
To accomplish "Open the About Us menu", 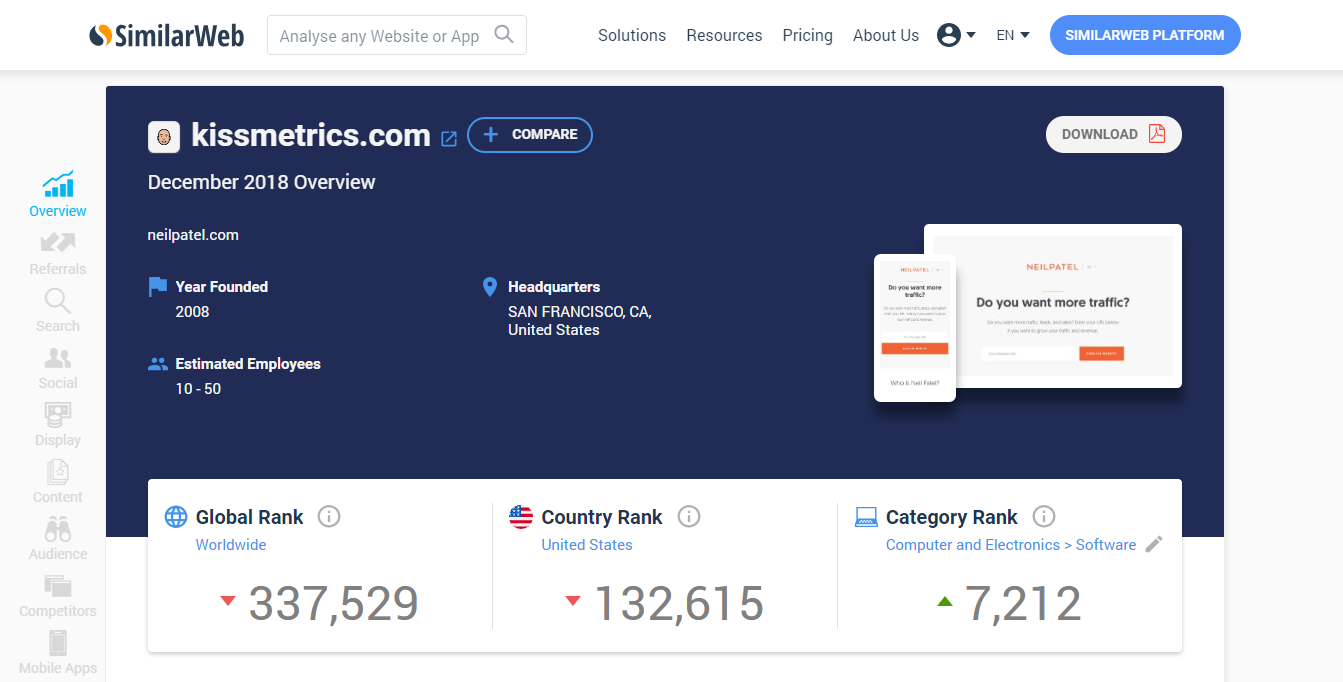I will 886,35.
